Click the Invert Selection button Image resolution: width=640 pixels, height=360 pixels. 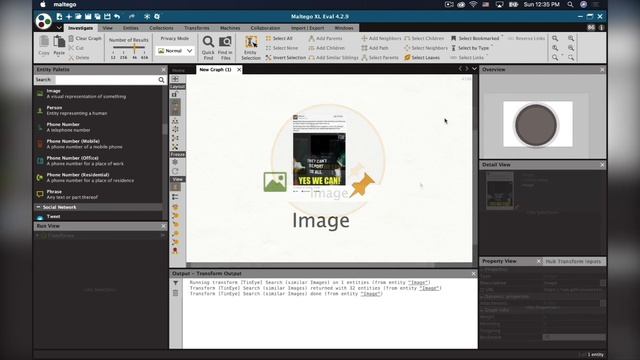click(x=285, y=58)
